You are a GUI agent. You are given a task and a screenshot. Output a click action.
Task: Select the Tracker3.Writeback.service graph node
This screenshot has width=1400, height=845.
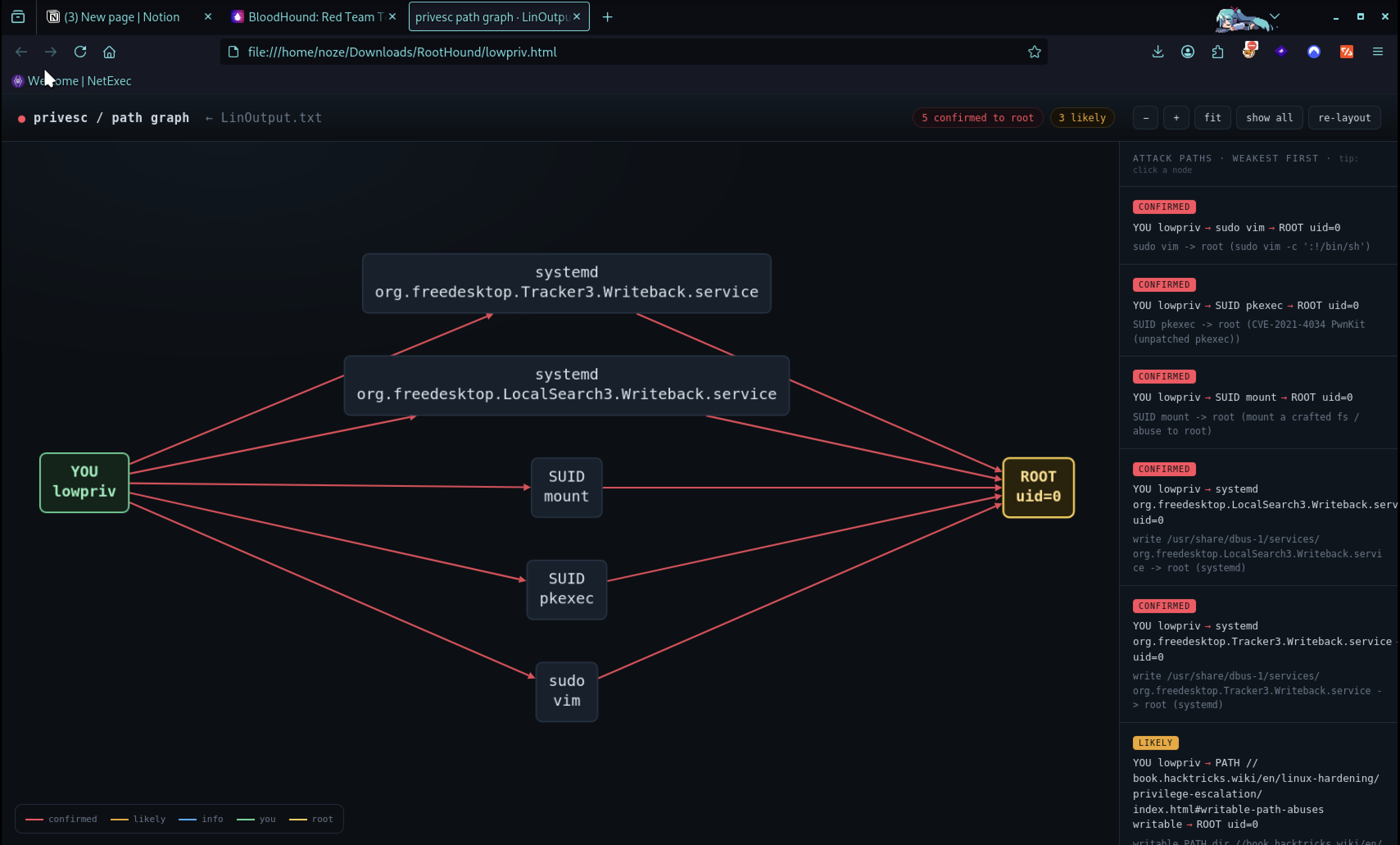[x=566, y=283]
